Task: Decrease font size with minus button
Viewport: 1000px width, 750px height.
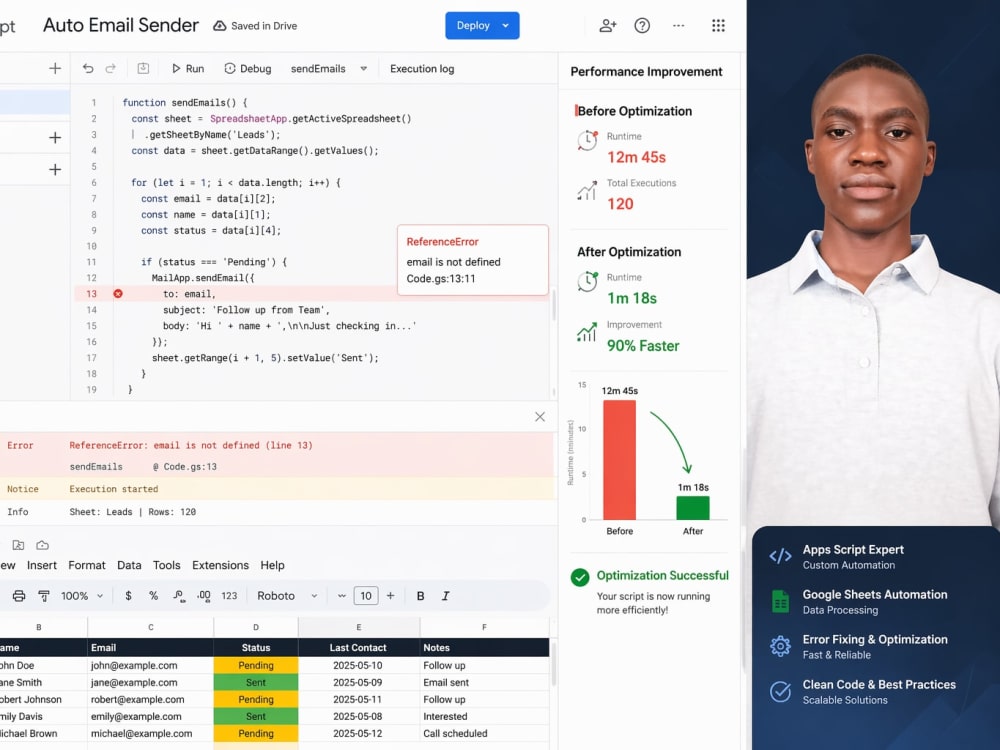Action: [x=342, y=596]
